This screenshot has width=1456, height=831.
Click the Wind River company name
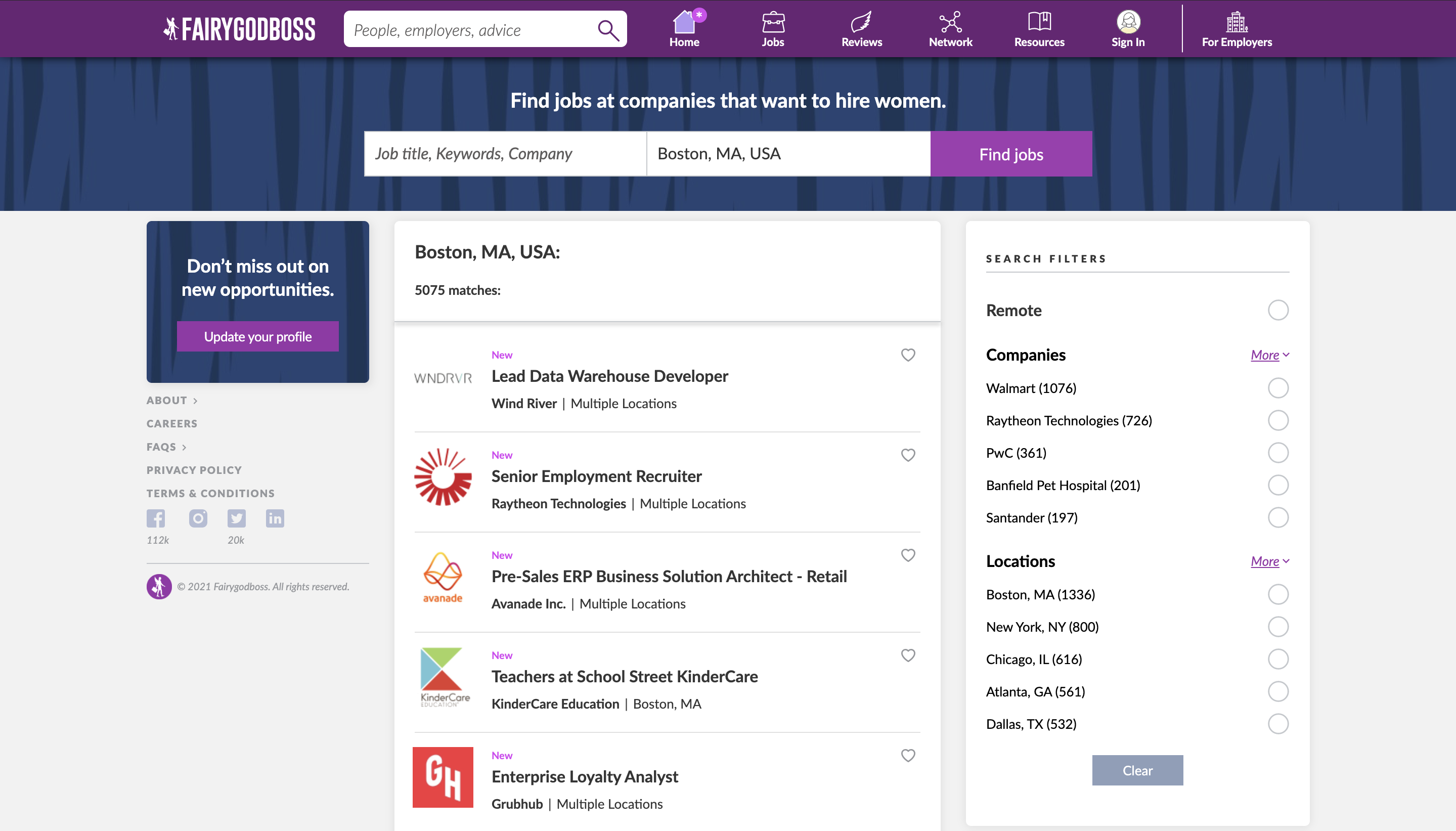(524, 404)
